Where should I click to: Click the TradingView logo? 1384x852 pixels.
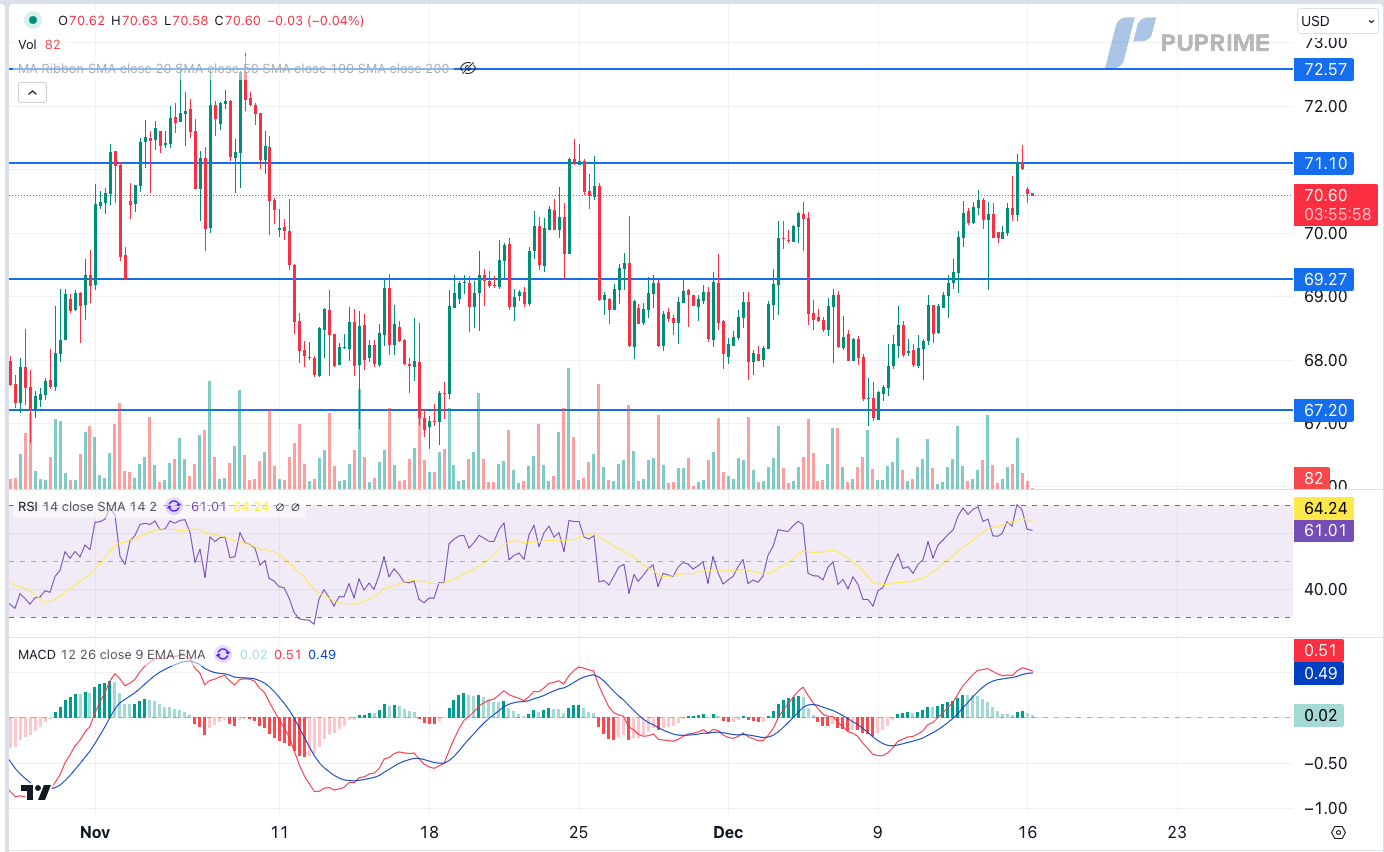[36, 792]
